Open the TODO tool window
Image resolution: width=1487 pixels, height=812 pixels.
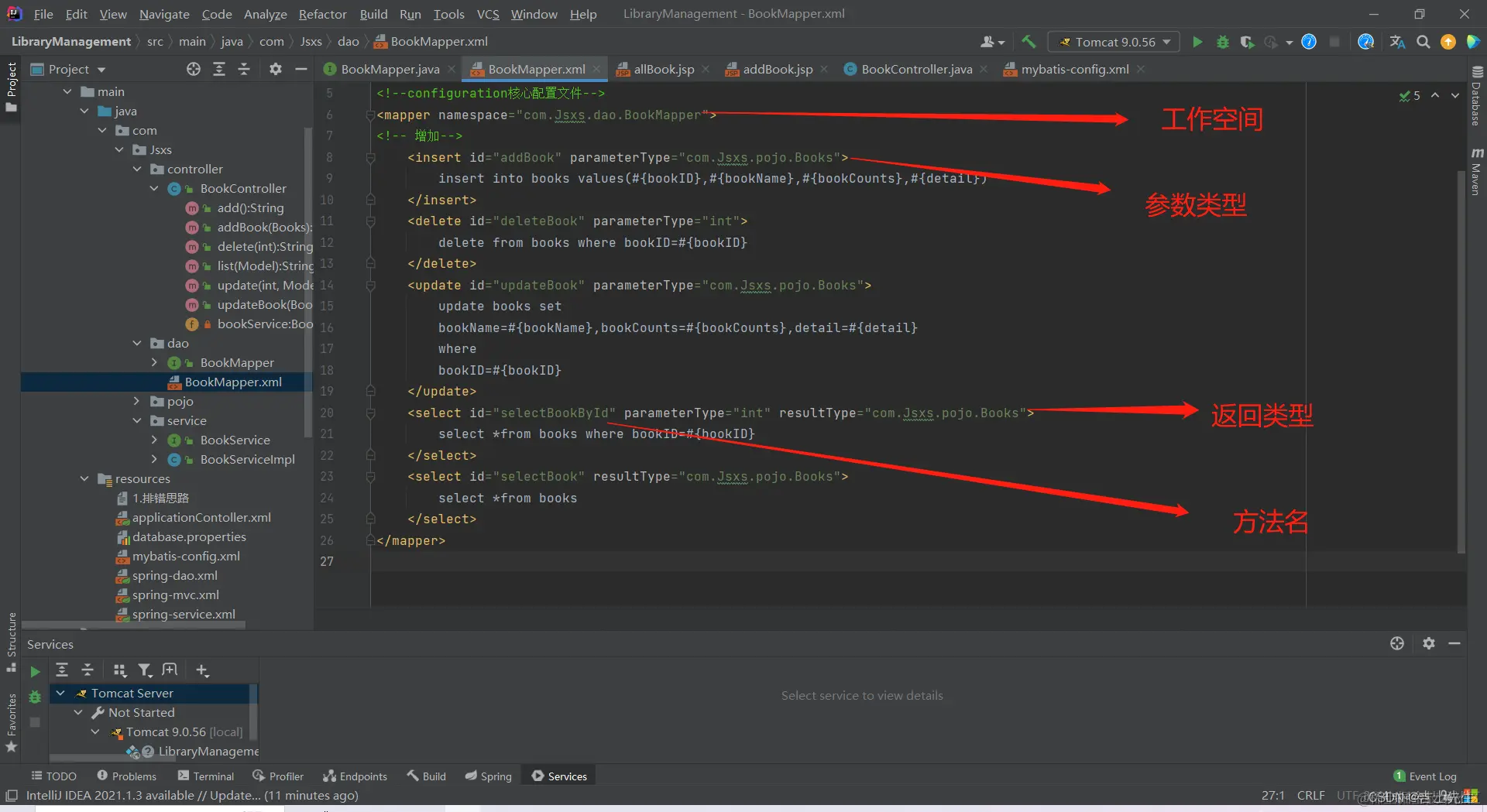[53, 776]
